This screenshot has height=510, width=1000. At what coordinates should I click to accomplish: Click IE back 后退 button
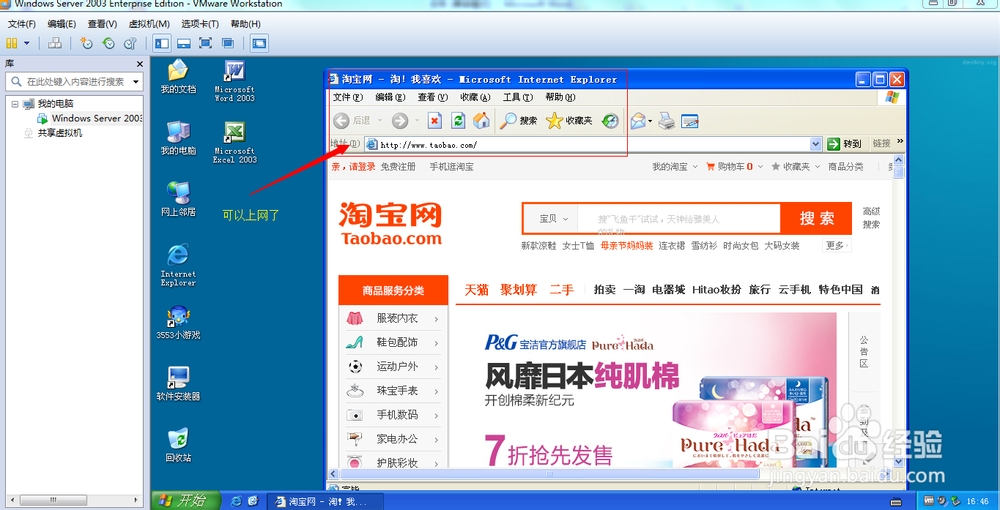[x=353, y=120]
